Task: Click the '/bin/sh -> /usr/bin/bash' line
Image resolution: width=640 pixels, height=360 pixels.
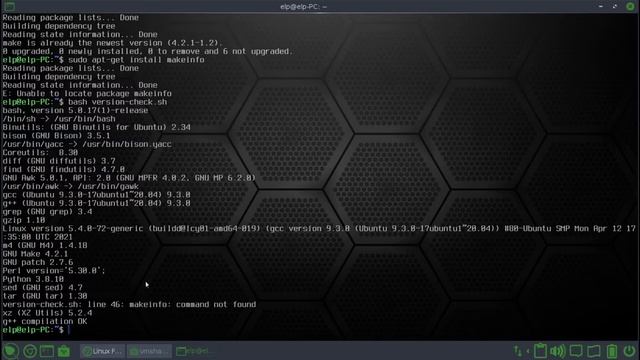Action: click(x=59, y=119)
